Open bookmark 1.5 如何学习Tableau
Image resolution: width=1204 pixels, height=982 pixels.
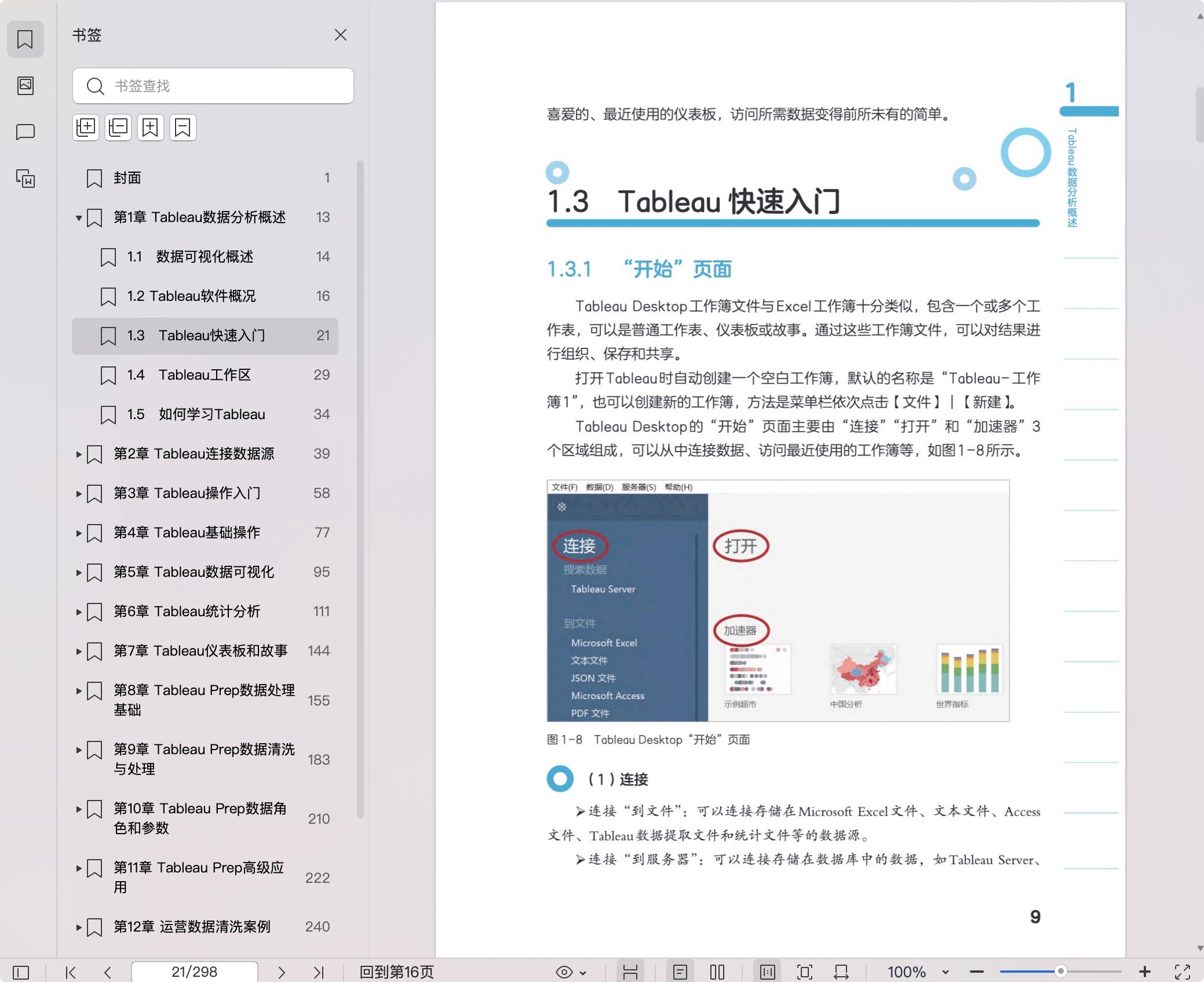click(x=205, y=414)
